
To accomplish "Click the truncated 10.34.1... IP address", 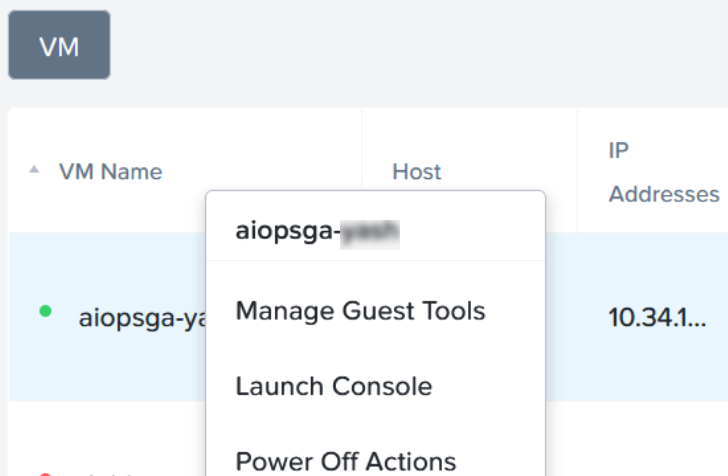I will tap(656, 317).
